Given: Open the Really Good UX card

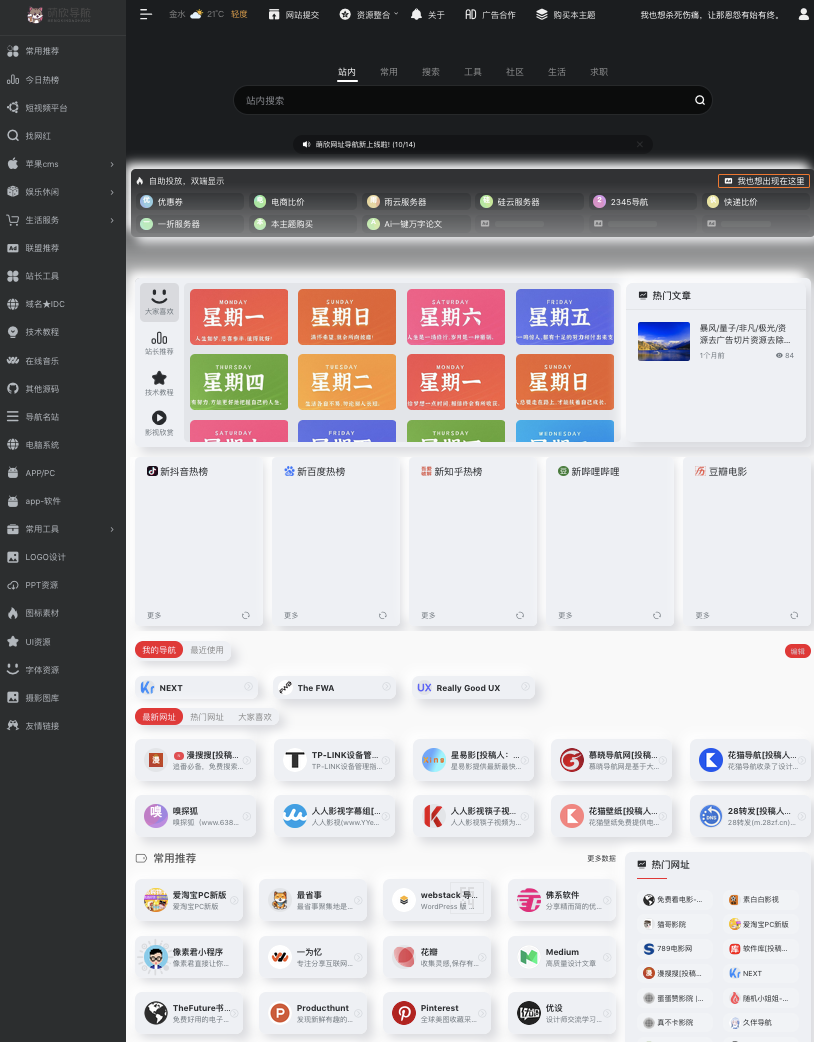Looking at the screenshot, I should (x=473, y=688).
